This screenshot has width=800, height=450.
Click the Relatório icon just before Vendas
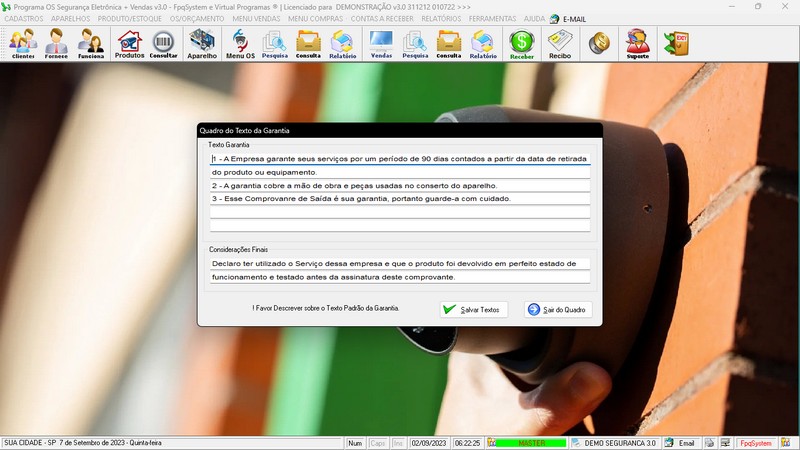[342, 44]
